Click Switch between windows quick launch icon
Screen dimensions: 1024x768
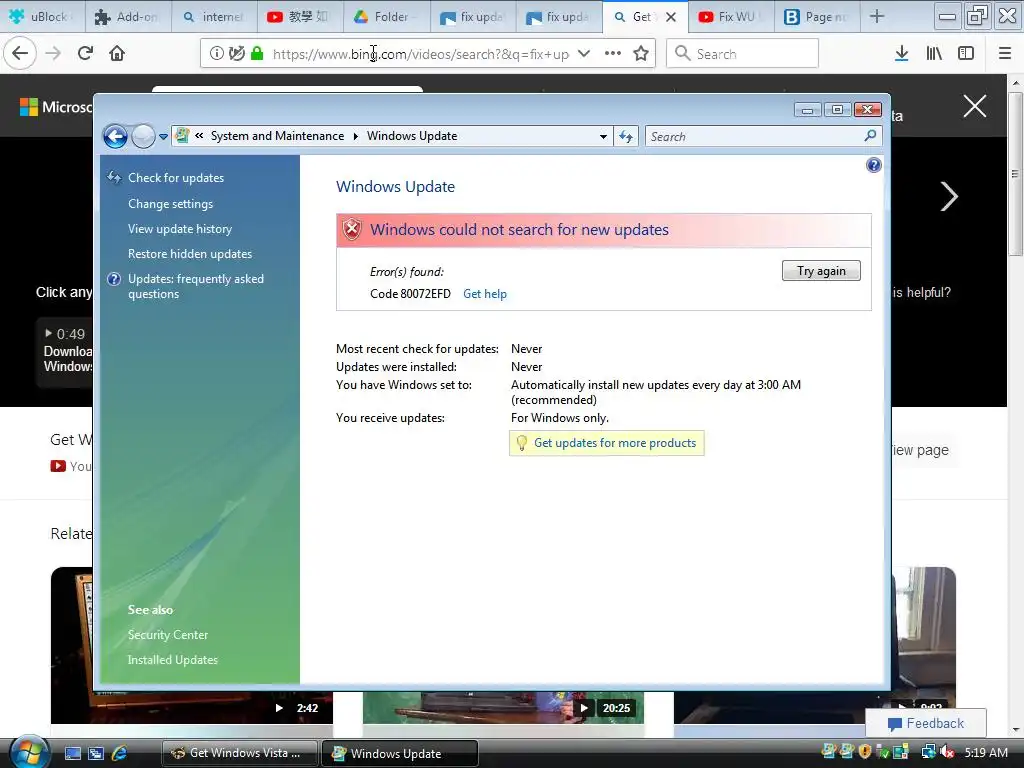(96, 754)
